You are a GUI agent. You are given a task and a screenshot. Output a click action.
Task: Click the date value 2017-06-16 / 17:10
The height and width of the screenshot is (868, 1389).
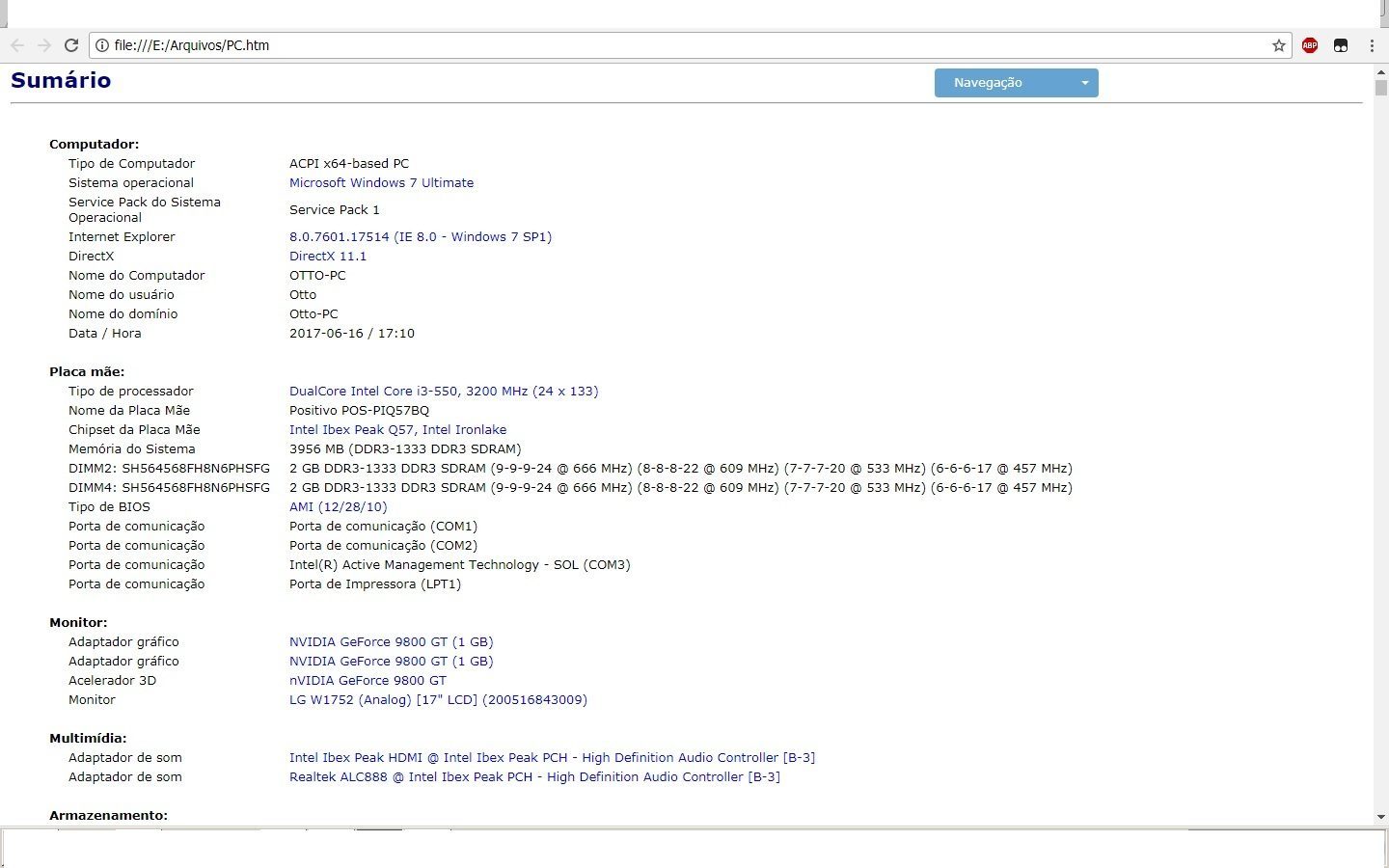[352, 334]
